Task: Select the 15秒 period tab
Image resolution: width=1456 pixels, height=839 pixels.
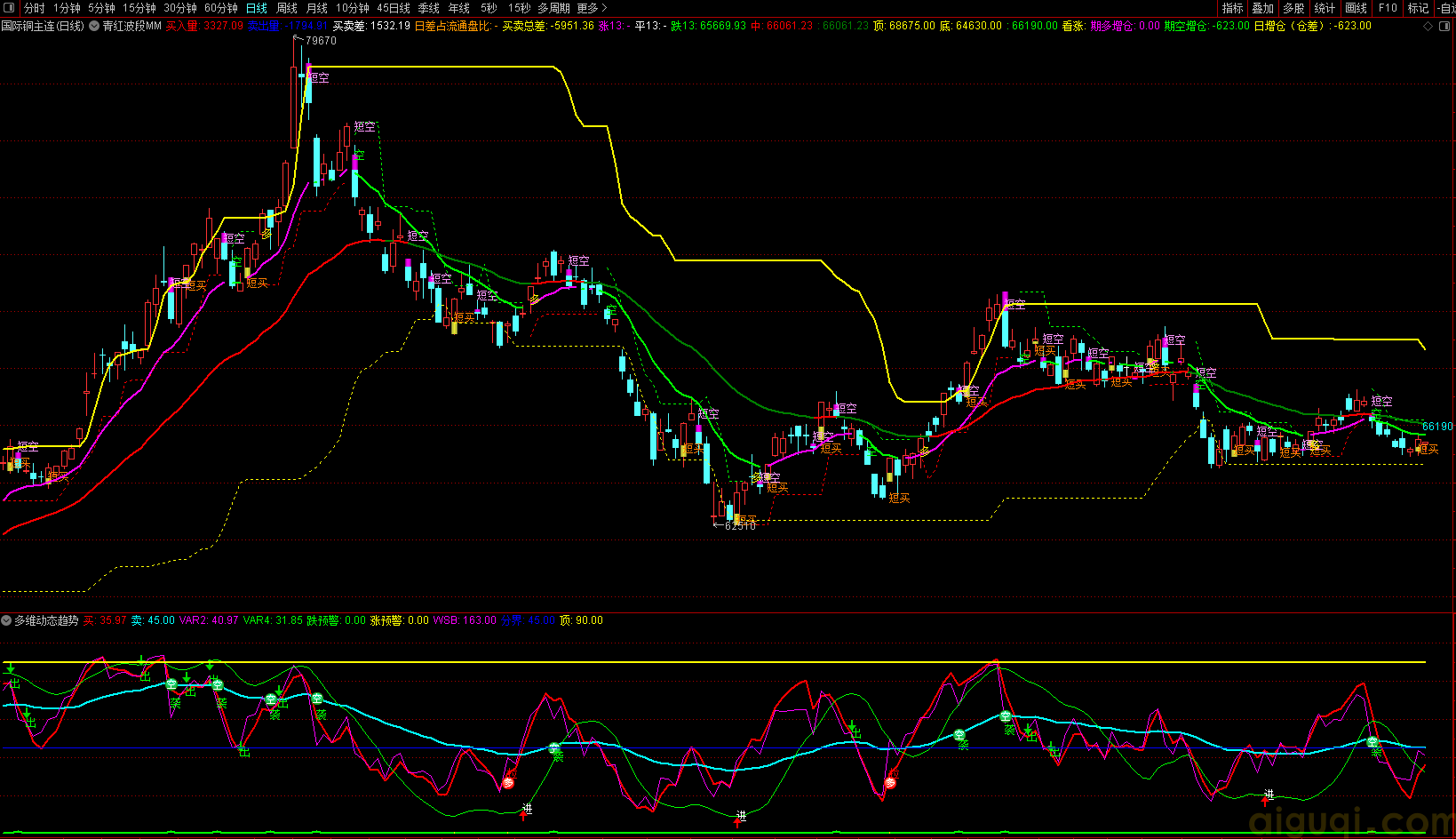Action: pos(520,8)
